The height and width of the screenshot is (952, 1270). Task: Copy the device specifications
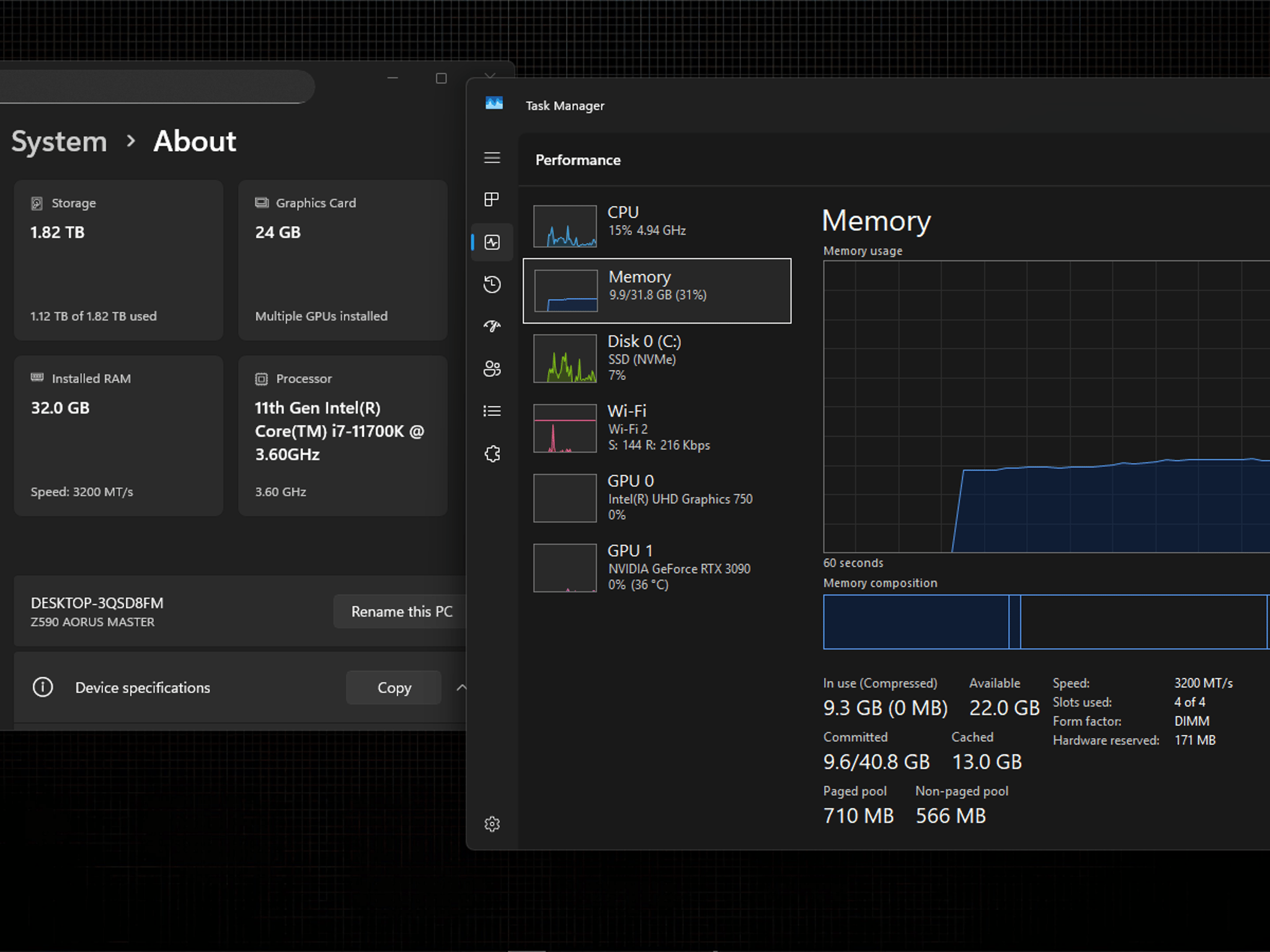394,687
